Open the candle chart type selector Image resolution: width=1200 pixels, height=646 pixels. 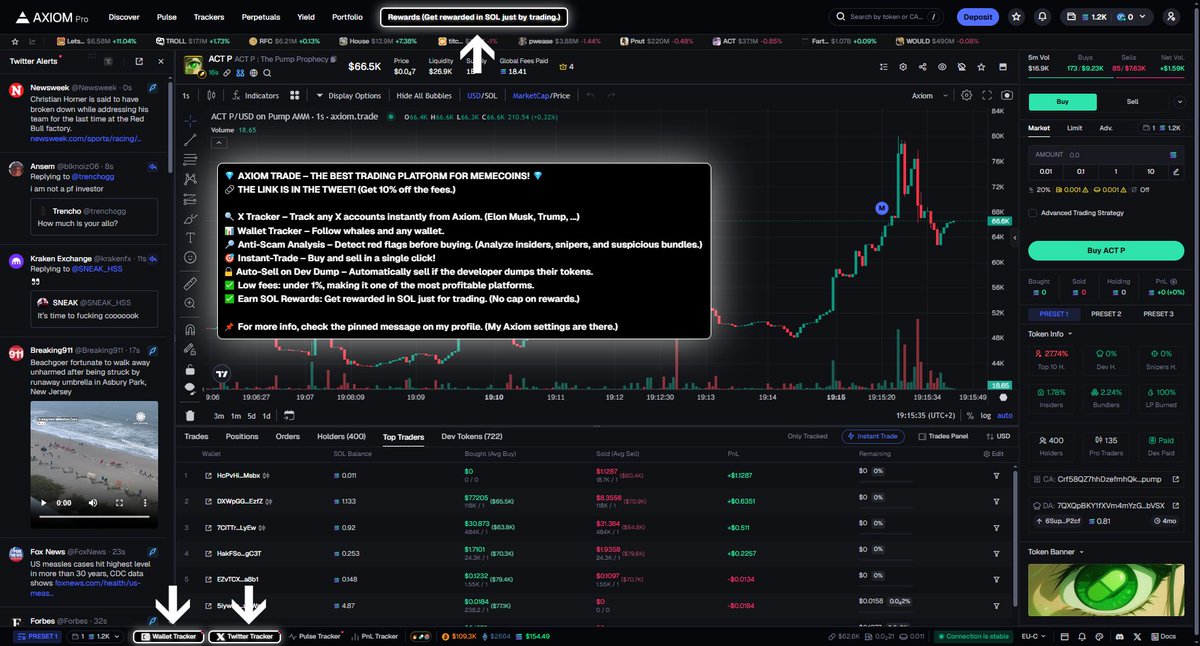pyautogui.click(x=210, y=96)
